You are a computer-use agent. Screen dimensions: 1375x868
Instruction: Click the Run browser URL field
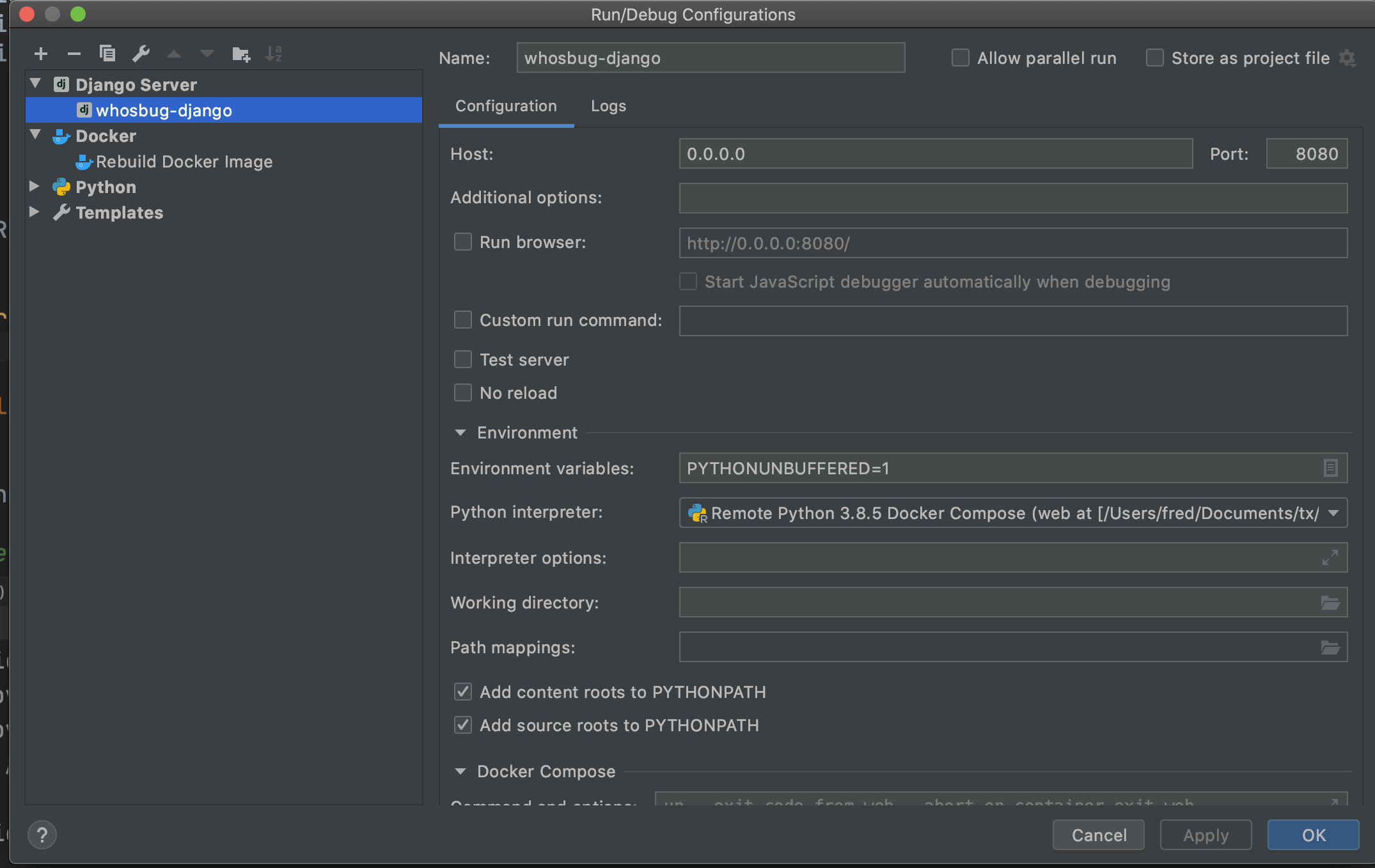coord(1013,244)
